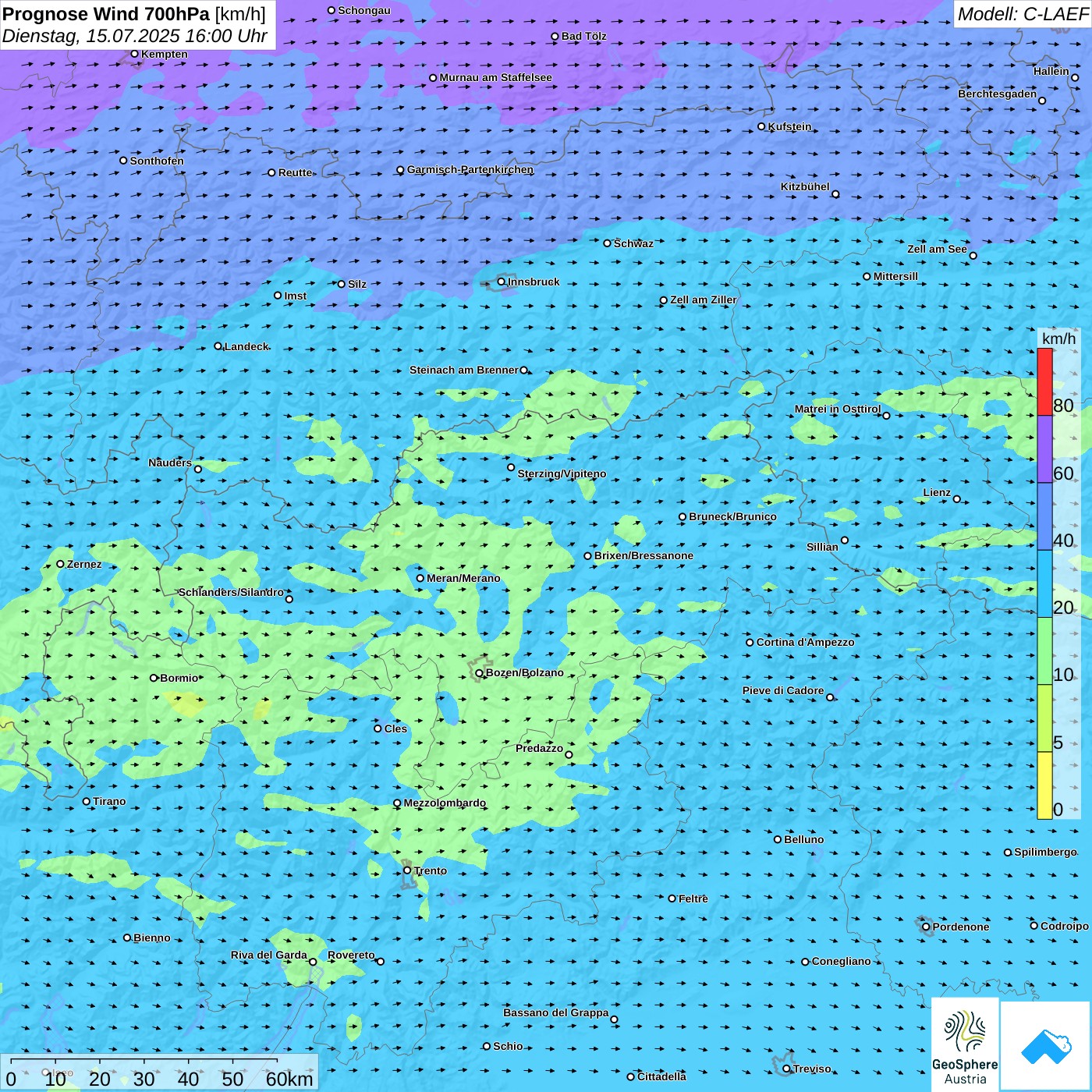The height and width of the screenshot is (1092, 1092).
Task: Click the red legend swatch above 80
Action: point(1044,382)
